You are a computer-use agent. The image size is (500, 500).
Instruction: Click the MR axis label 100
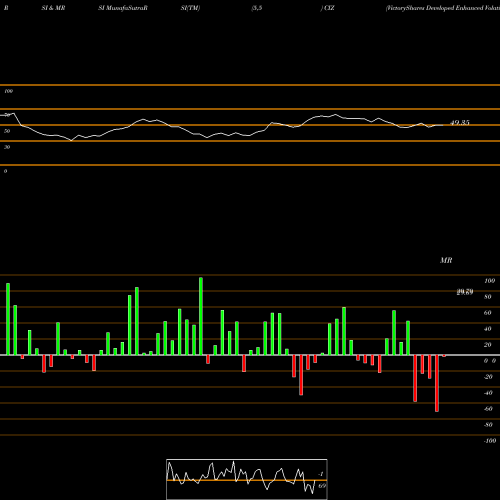click(x=489, y=281)
